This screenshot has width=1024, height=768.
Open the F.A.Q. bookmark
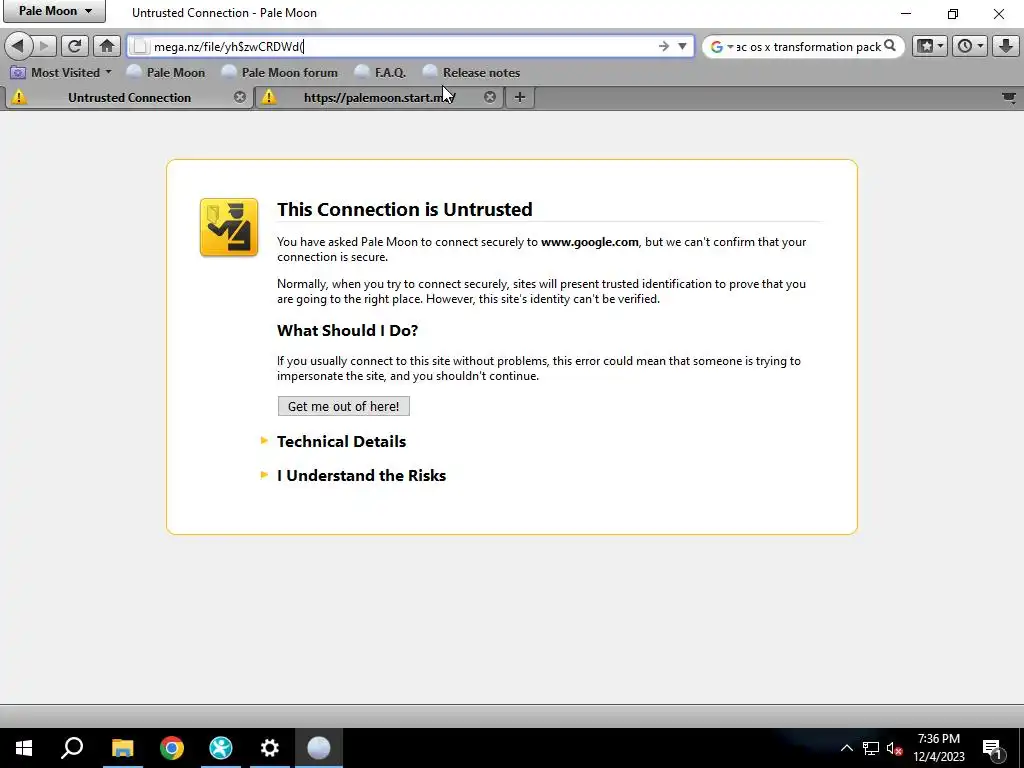click(380, 72)
